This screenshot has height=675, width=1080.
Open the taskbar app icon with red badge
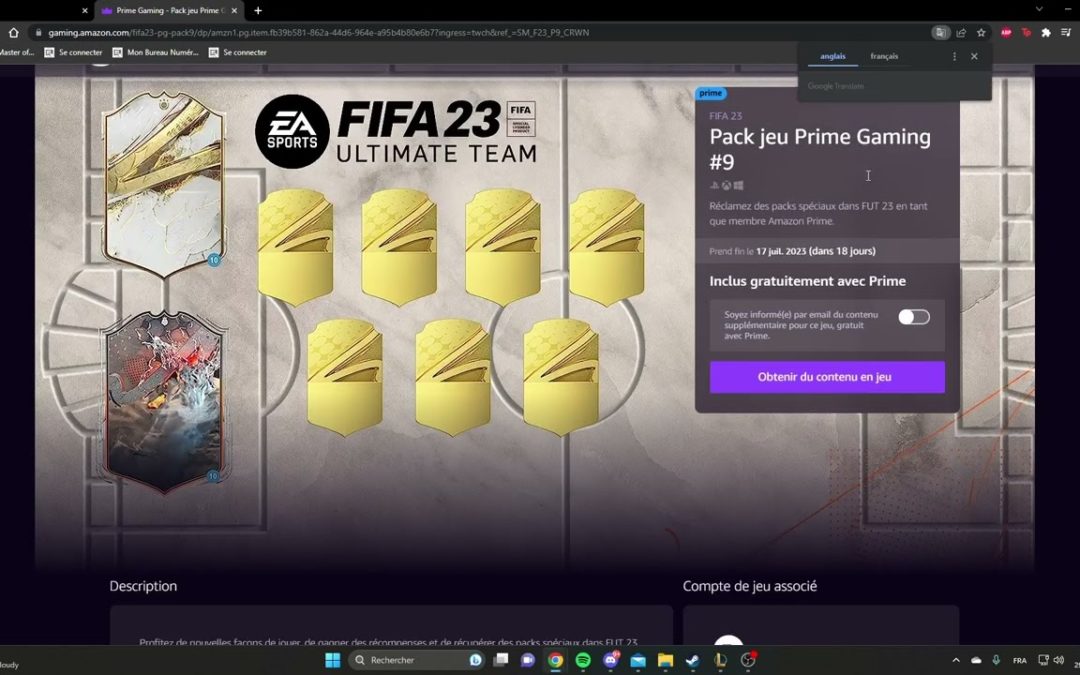pyautogui.click(x=748, y=660)
